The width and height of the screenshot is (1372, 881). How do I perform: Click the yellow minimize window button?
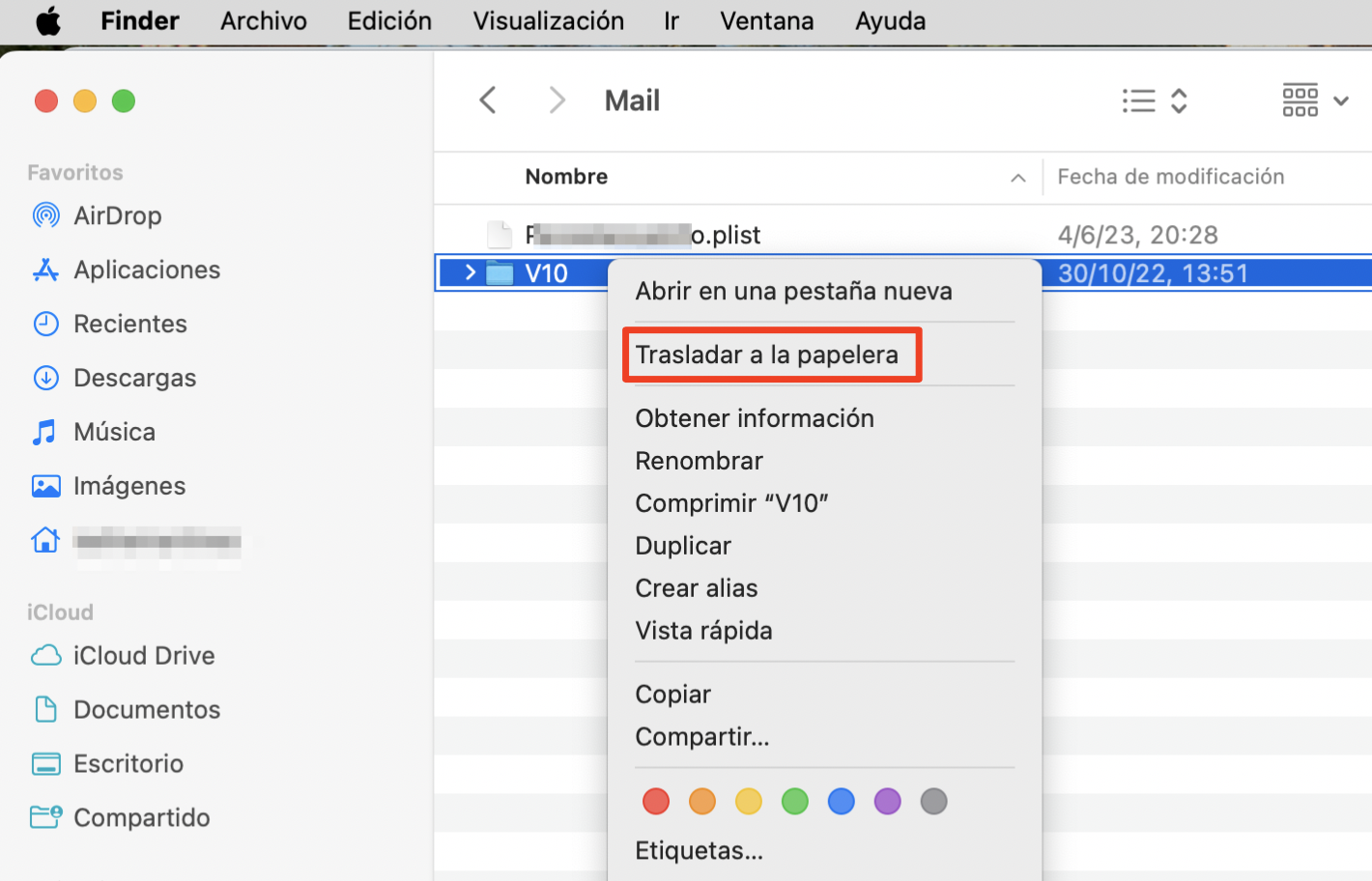coord(85,100)
